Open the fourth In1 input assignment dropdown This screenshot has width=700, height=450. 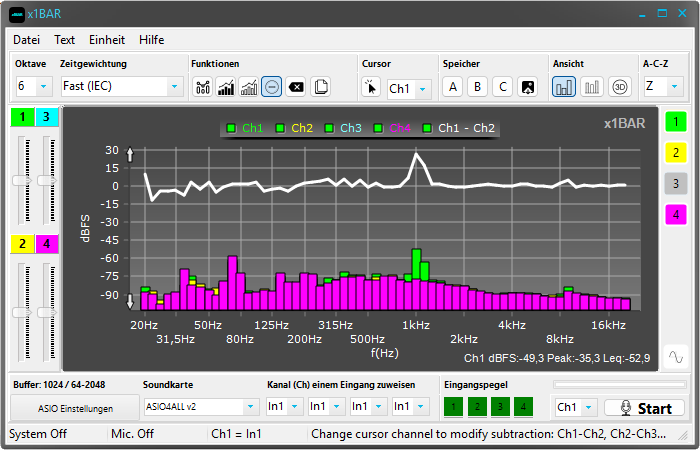tap(411, 407)
